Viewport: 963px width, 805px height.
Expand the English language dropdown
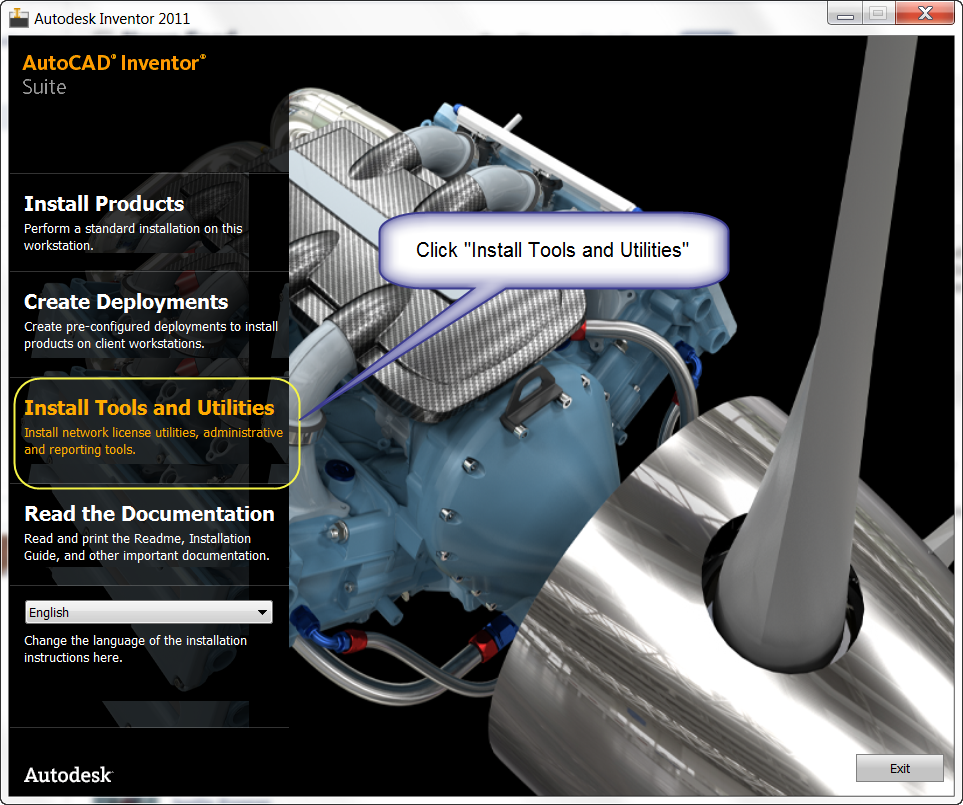click(x=149, y=612)
